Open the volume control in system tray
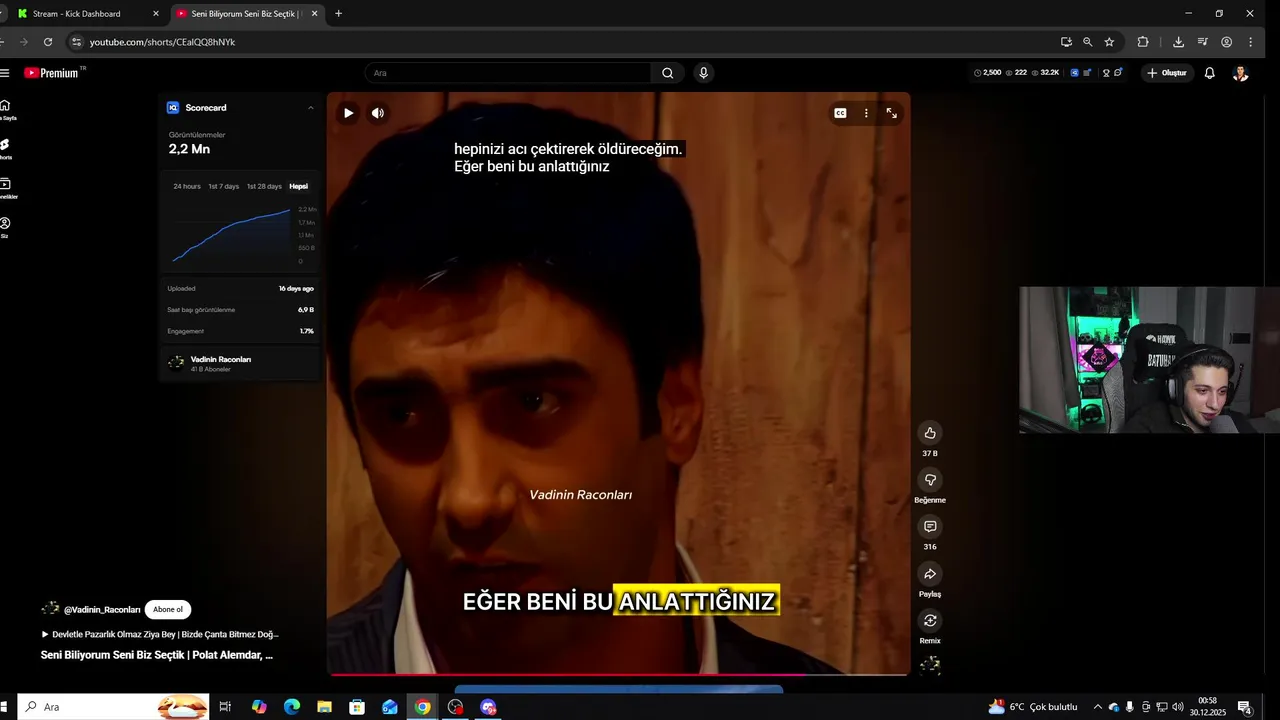1280x720 pixels. (x=1177, y=707)
